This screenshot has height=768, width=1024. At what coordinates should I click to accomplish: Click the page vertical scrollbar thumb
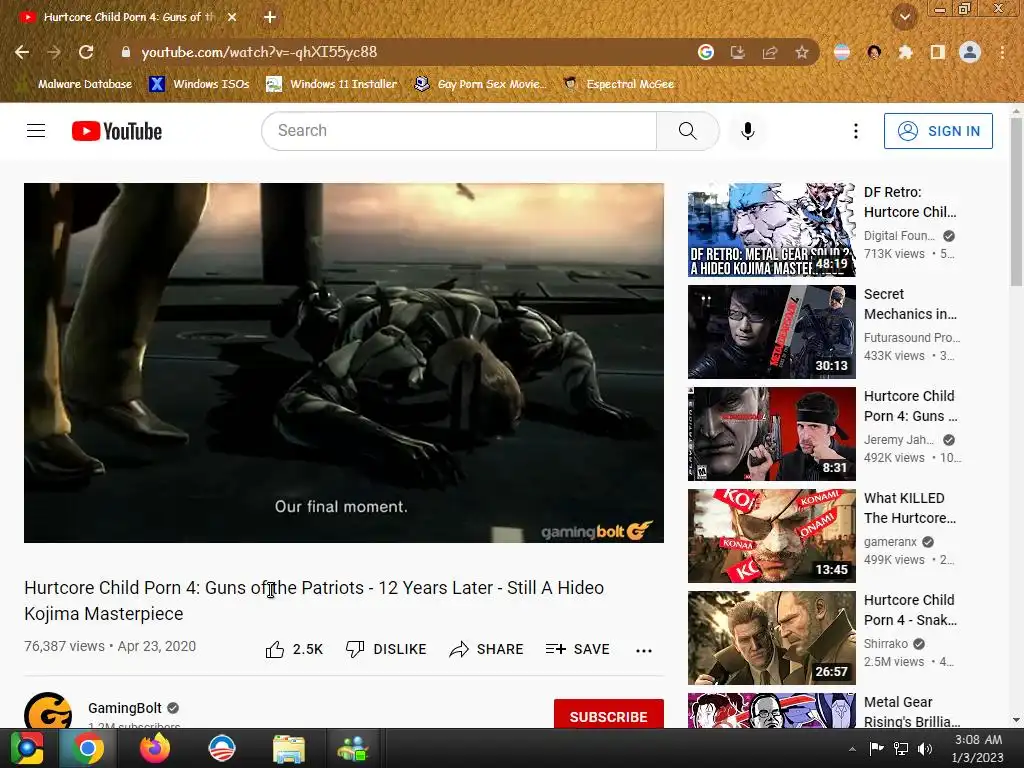[1016, 202]
